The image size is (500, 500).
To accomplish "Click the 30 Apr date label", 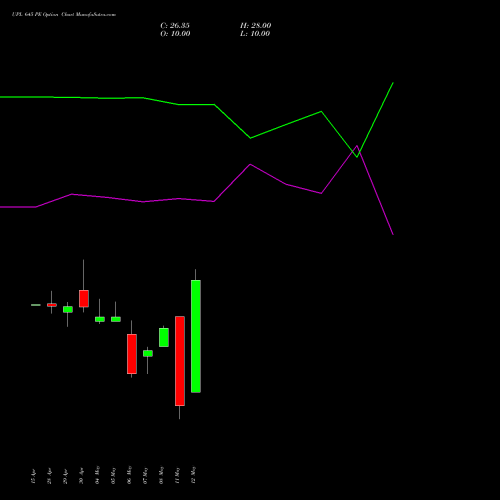I will coord(81,476).
